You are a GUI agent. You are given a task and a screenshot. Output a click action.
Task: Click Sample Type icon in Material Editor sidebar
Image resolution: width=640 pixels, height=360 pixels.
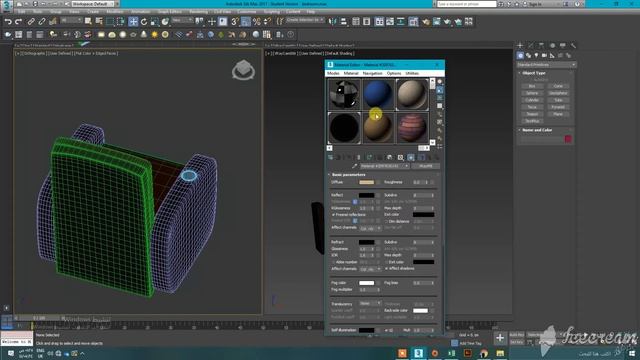(x=440, y=82)
